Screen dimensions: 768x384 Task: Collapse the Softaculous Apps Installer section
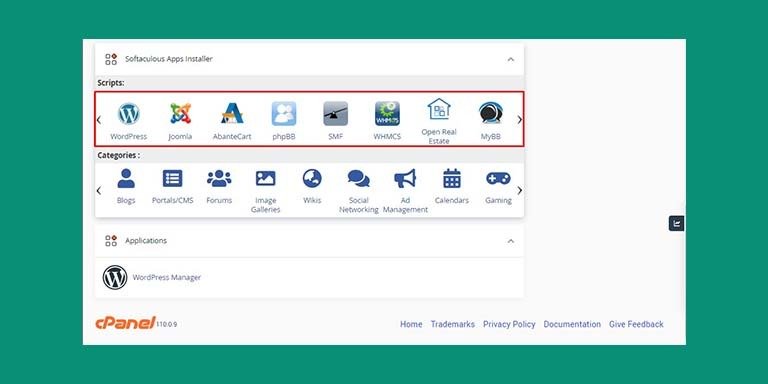tap(511, 59)
